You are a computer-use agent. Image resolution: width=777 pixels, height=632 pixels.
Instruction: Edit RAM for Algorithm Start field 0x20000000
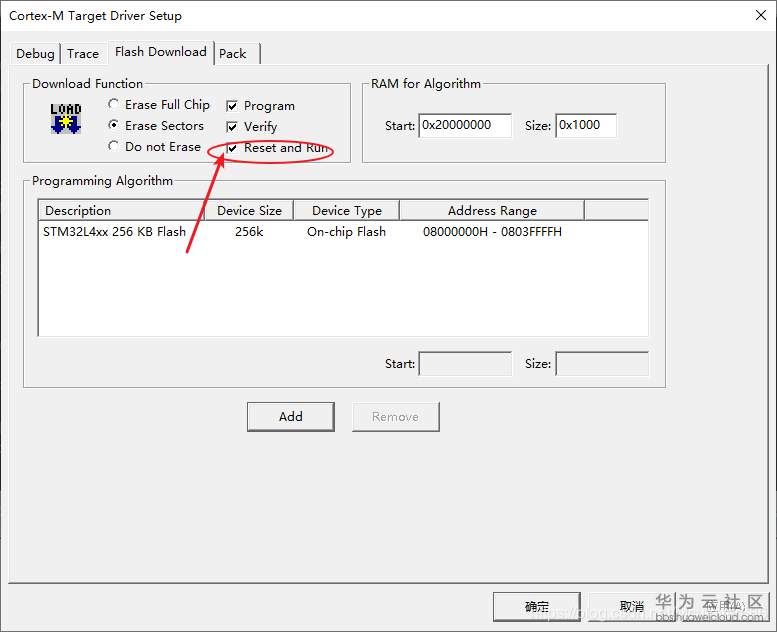tap(465, 125)
